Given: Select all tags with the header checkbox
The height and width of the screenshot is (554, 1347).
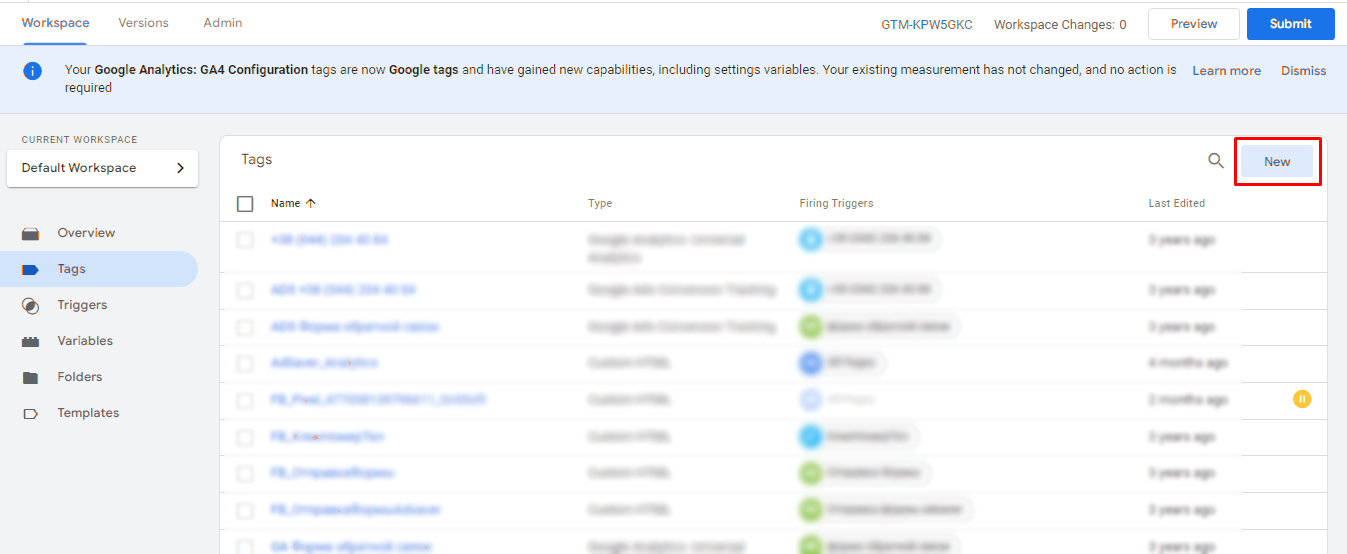Looking at the screenshot, I should [x=245, y=204].
